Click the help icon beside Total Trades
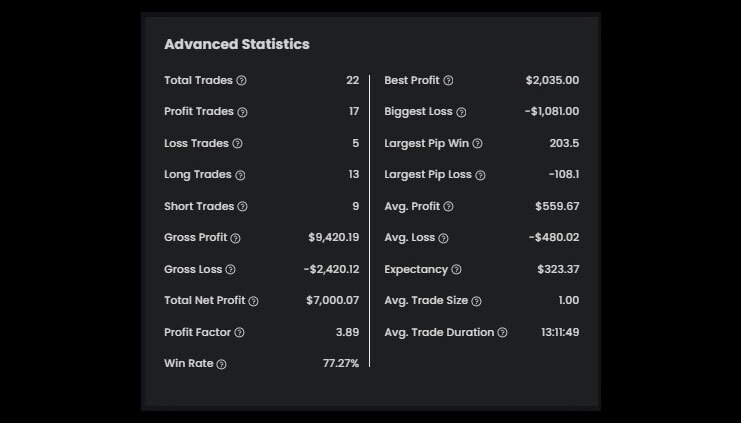 coord(241,81)
